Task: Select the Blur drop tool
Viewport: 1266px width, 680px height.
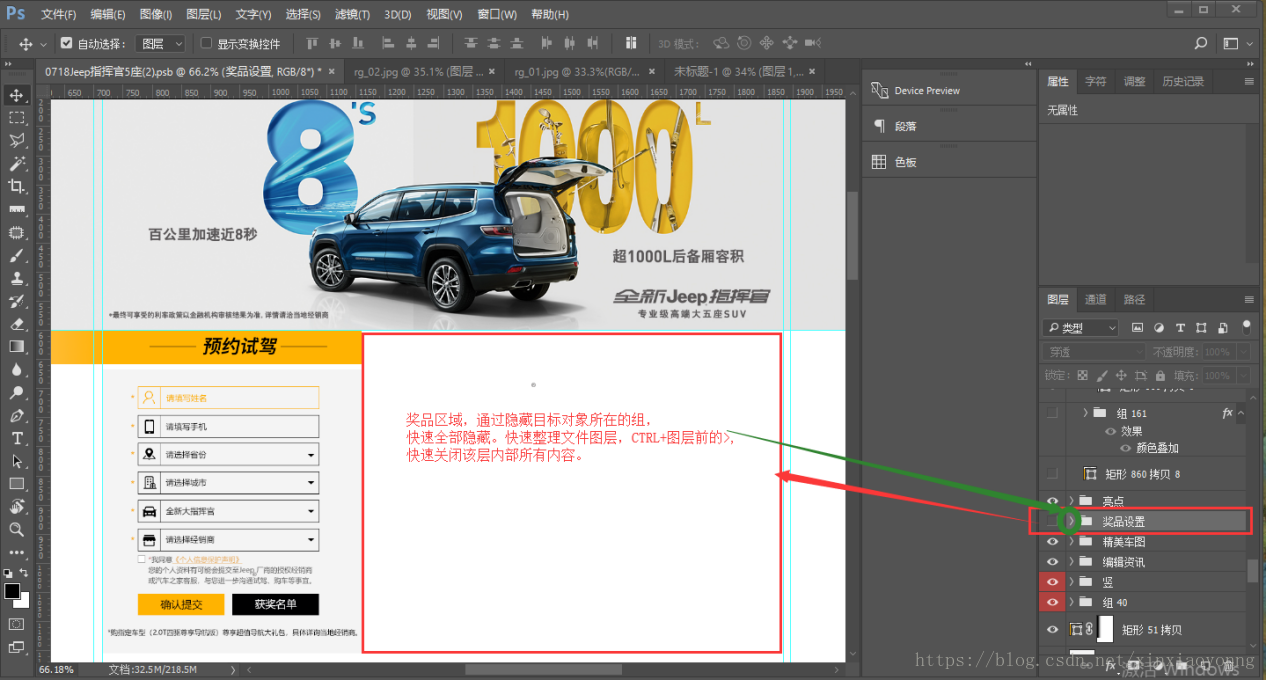Action: coord(16,370)
